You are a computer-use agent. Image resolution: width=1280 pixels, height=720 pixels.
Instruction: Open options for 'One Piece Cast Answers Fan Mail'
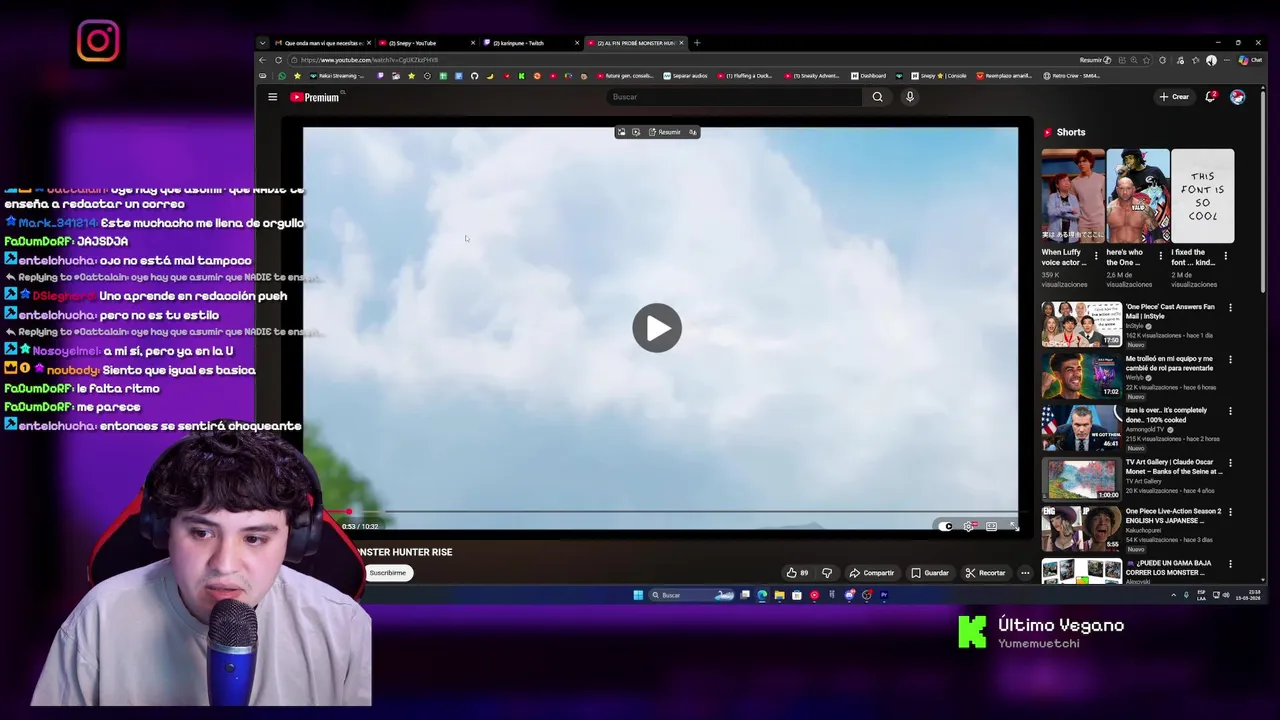[1230, 308]
